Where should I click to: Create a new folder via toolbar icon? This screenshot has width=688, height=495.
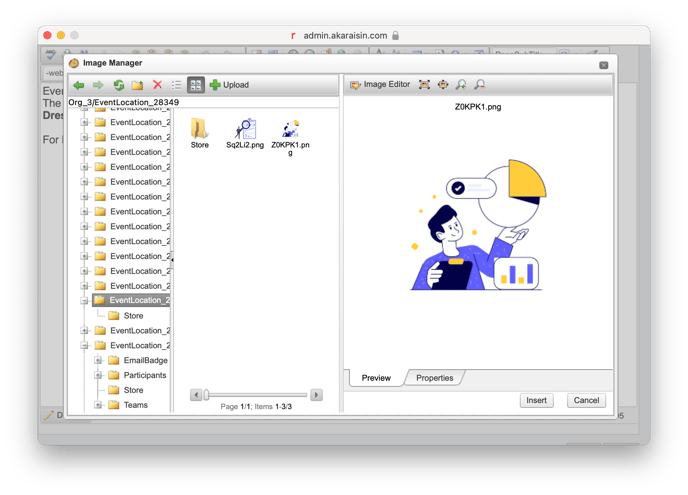[138, 85]
